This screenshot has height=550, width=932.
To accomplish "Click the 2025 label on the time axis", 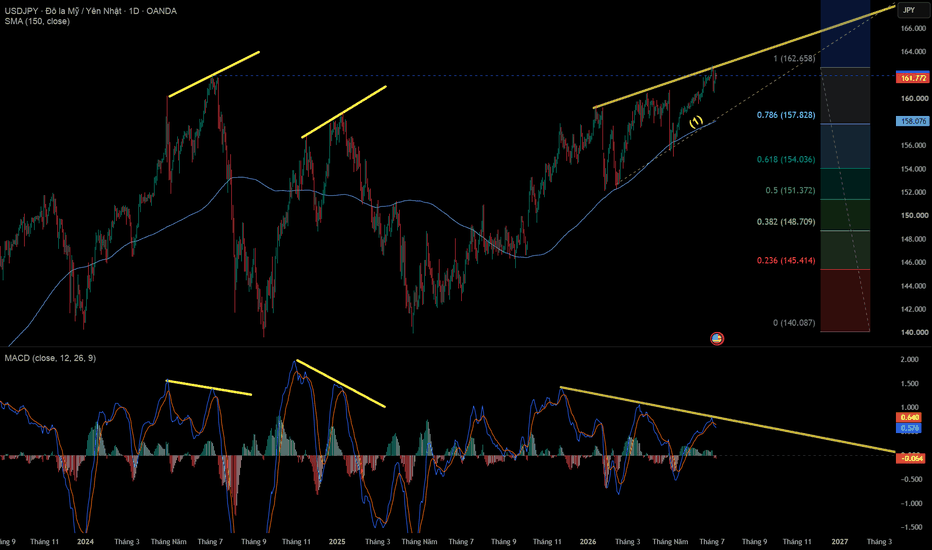I will click(x=337, y=542).
